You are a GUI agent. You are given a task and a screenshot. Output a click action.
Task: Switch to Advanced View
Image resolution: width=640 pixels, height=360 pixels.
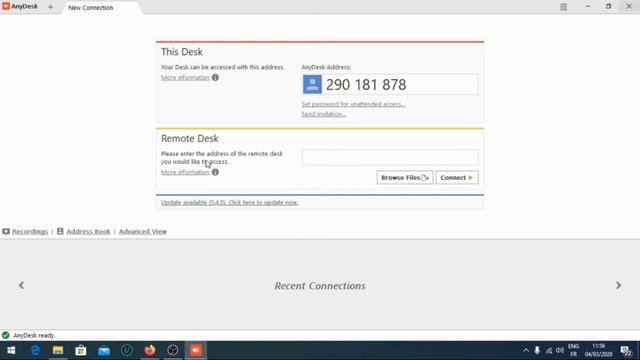tap(142, 231)
